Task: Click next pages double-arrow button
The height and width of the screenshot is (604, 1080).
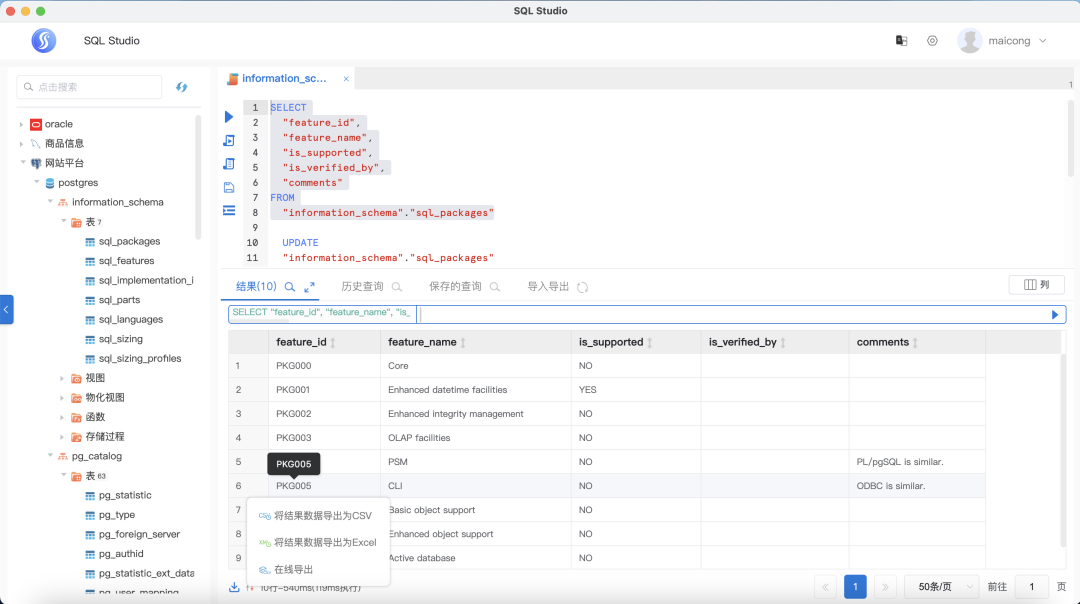Action: 885,587
